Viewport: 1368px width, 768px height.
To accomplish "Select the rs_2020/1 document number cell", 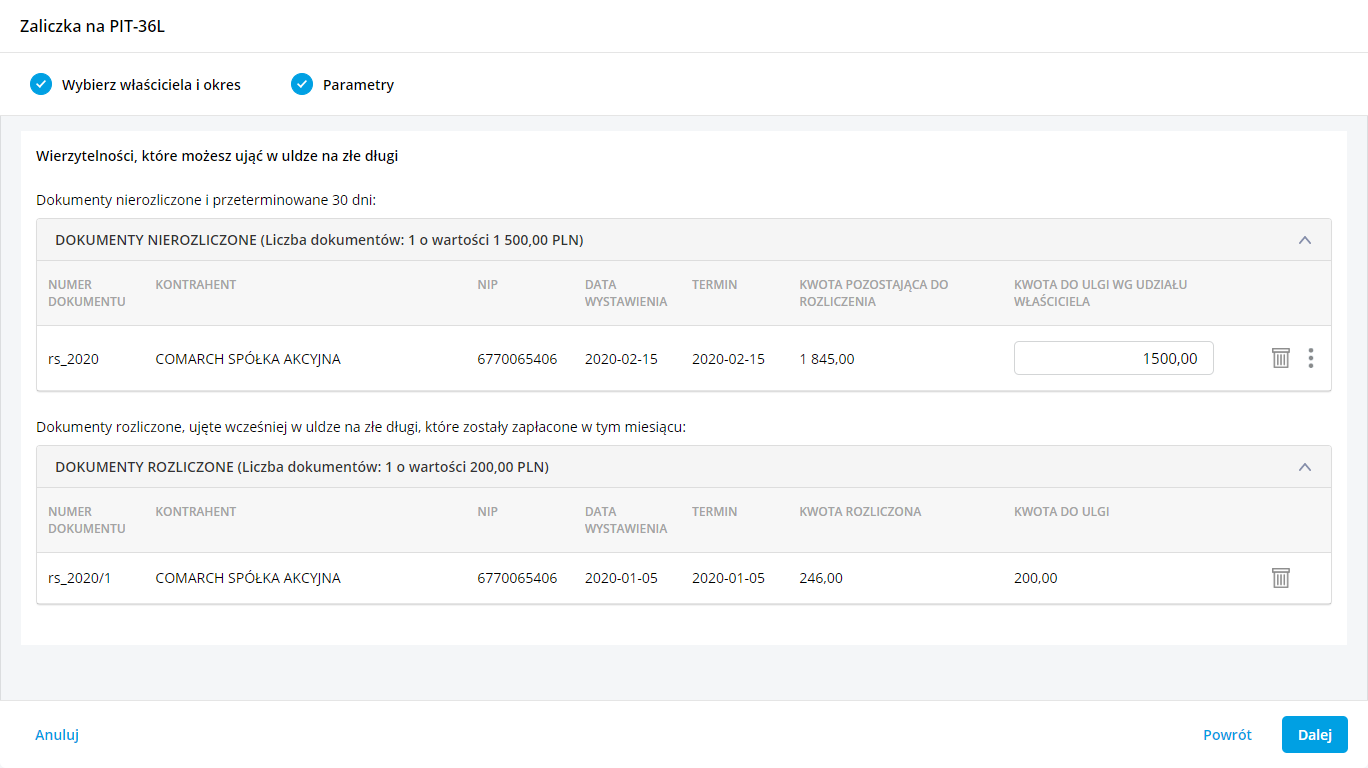I will (x=80, y=578).
